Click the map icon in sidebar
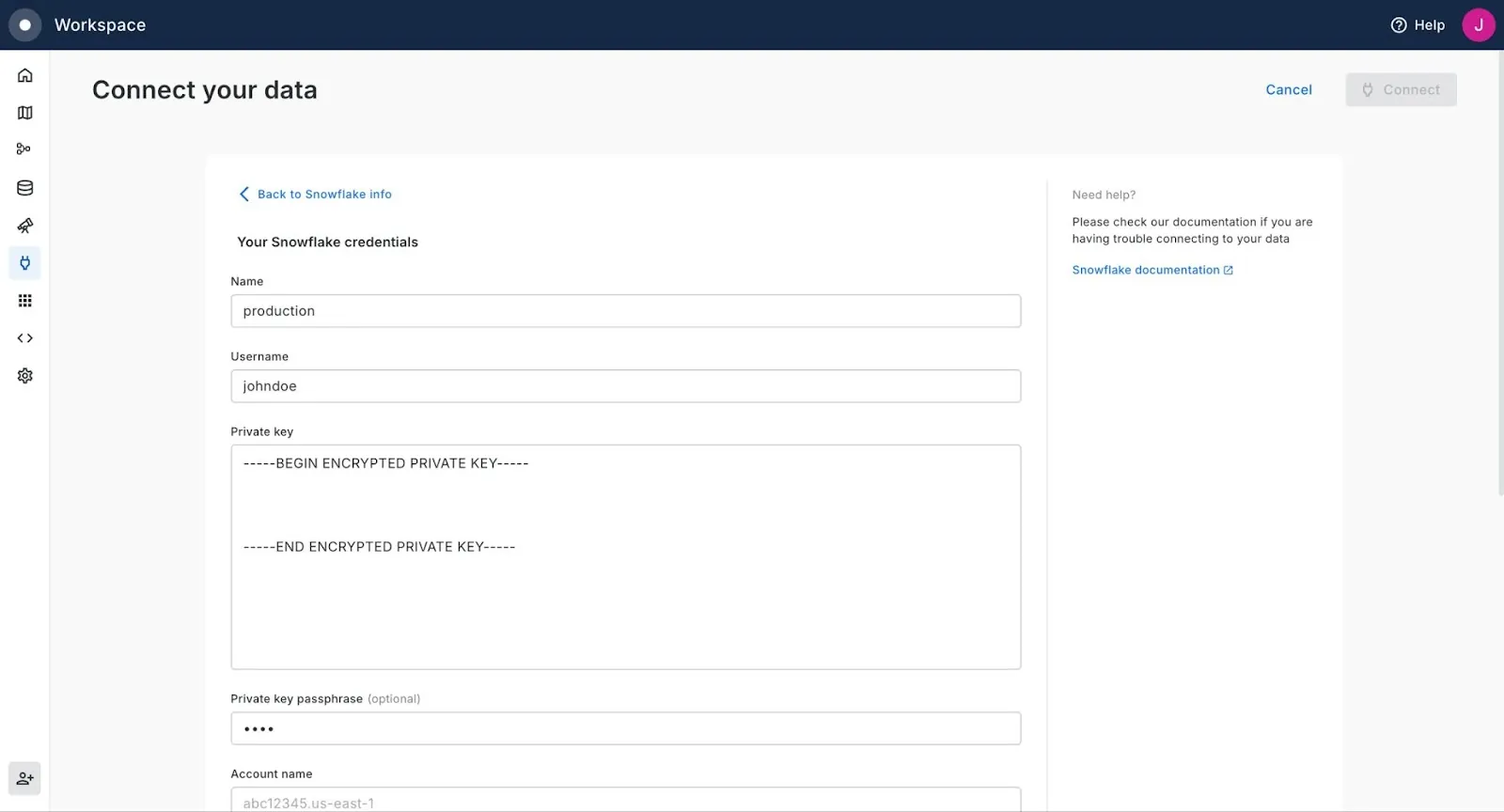The width and height of the screenshot is (1504, 812). [x=25, y=113]
